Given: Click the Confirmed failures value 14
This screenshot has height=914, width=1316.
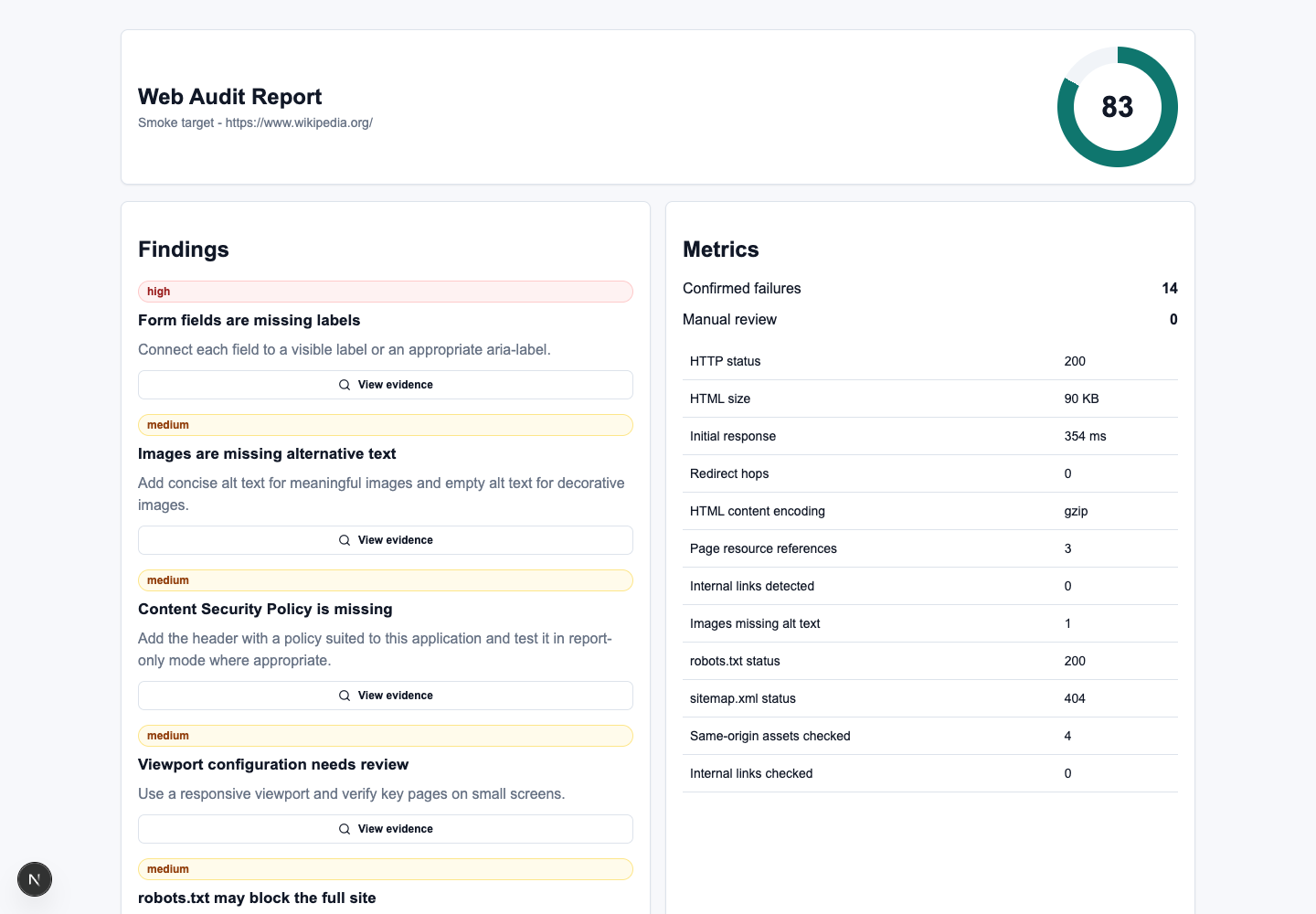Looking at the screenshot, I should [x=1170, y=288].
